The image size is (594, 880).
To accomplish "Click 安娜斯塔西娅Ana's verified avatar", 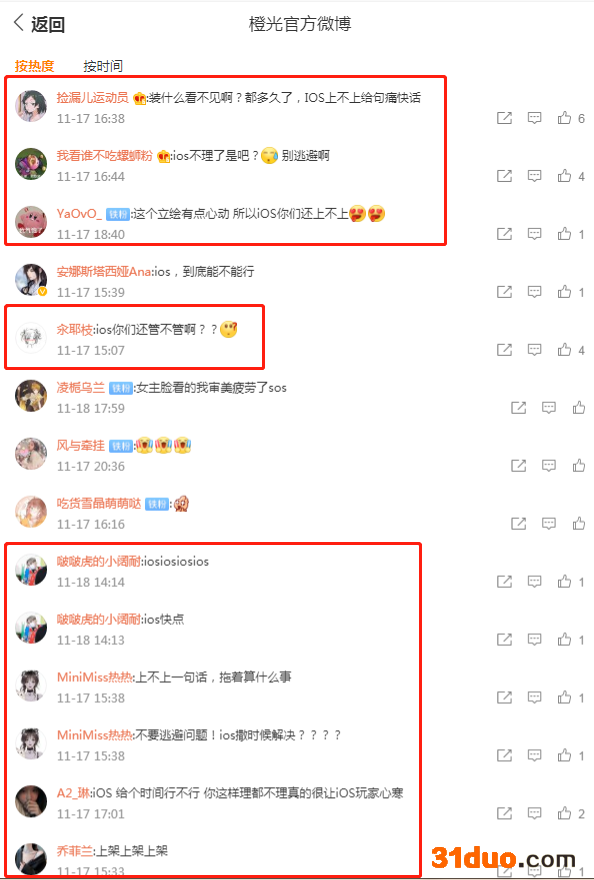I will (x=31, y=279).
